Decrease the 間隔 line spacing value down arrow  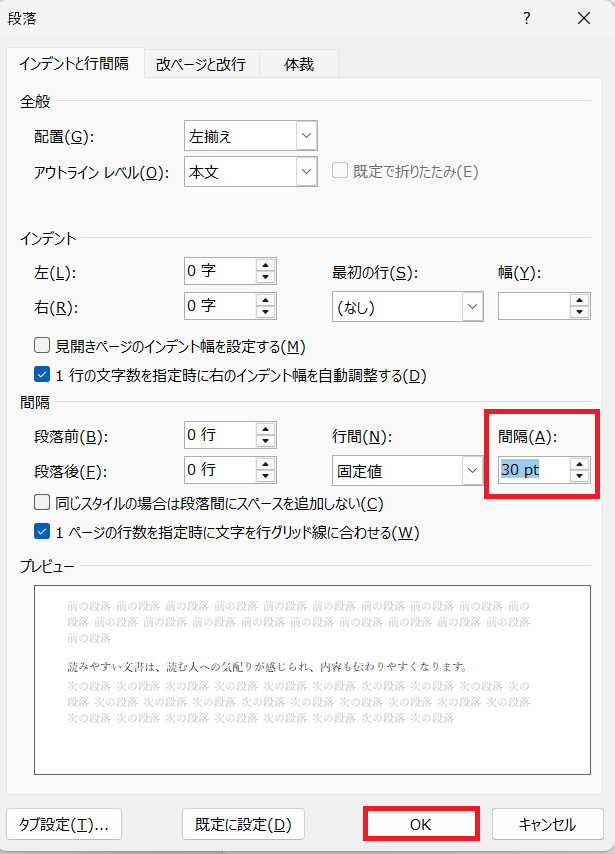(x=579, y=475)
